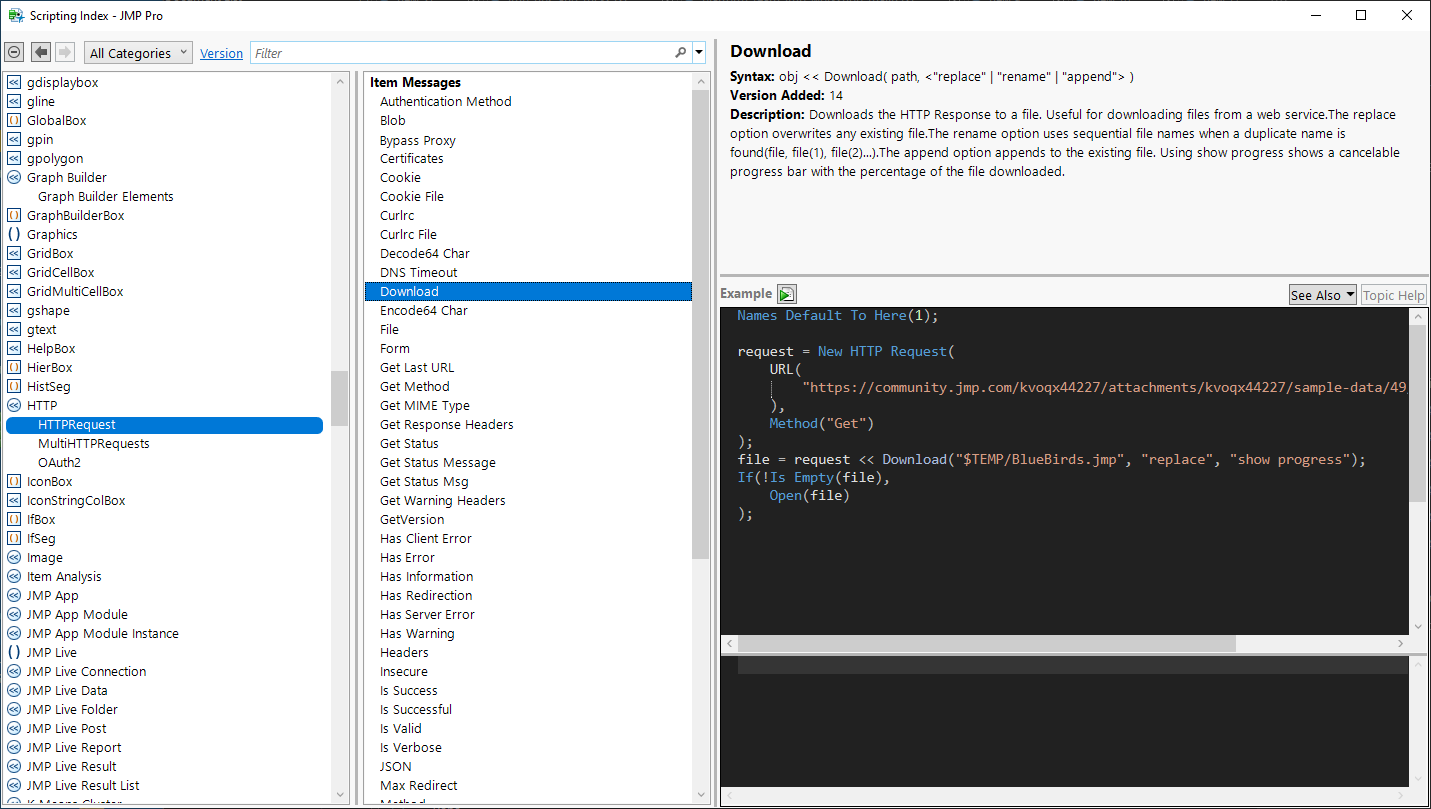Open the See Also dropdown

[x=1322, y=295]
